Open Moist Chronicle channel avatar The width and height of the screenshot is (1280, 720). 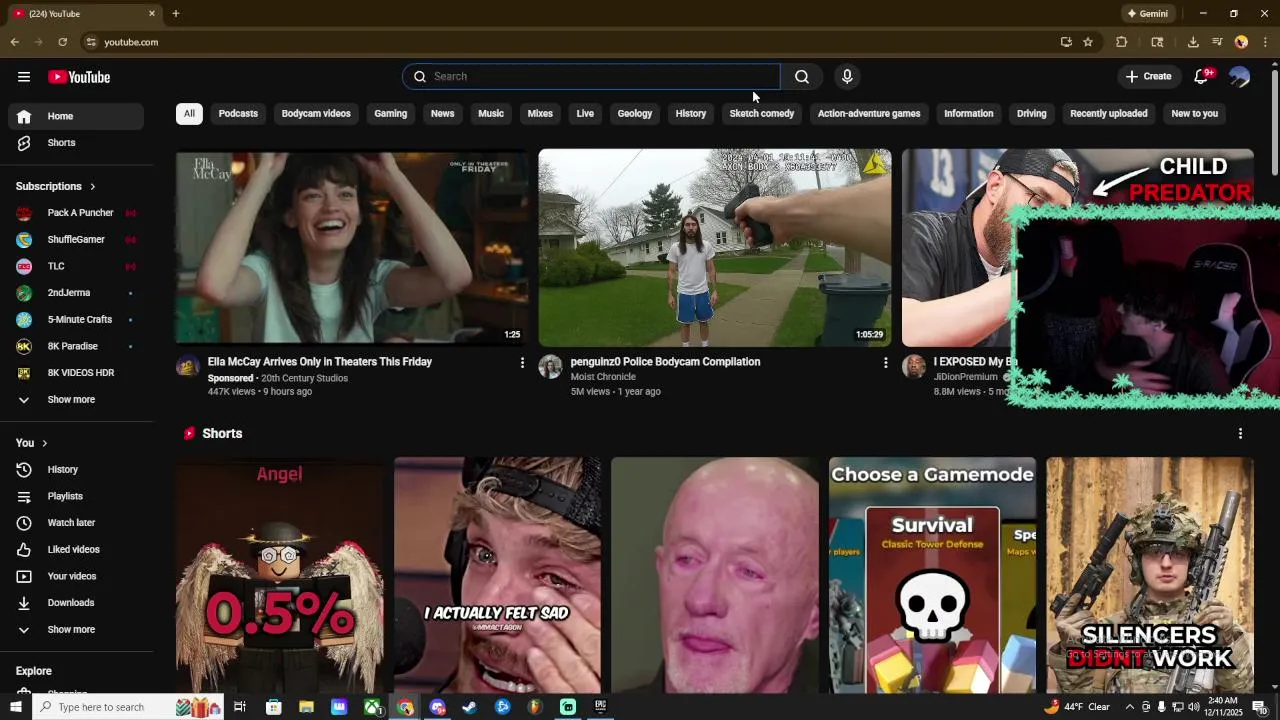pos(550,367)
